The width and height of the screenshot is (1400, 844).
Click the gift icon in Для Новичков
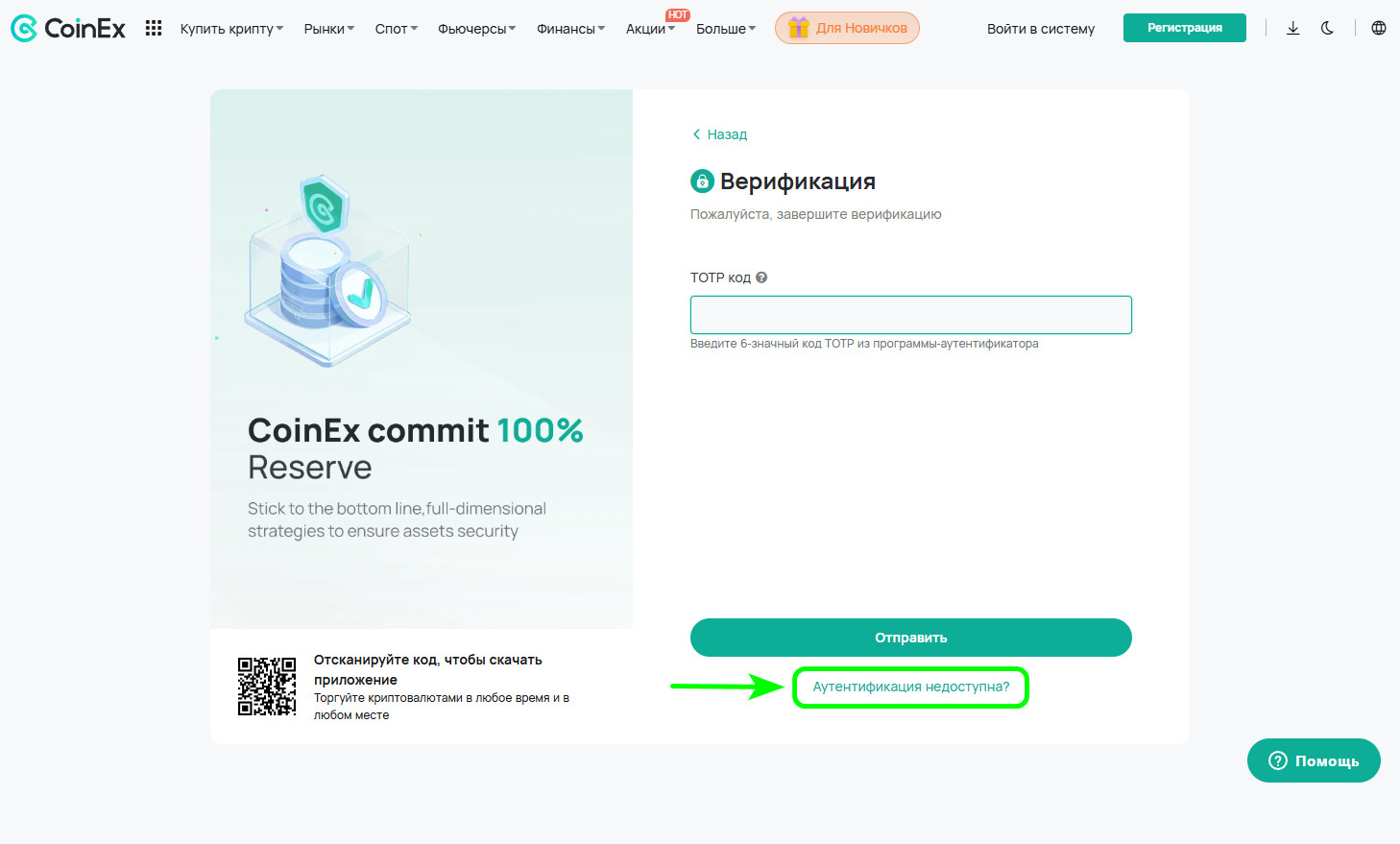point(799,28)
